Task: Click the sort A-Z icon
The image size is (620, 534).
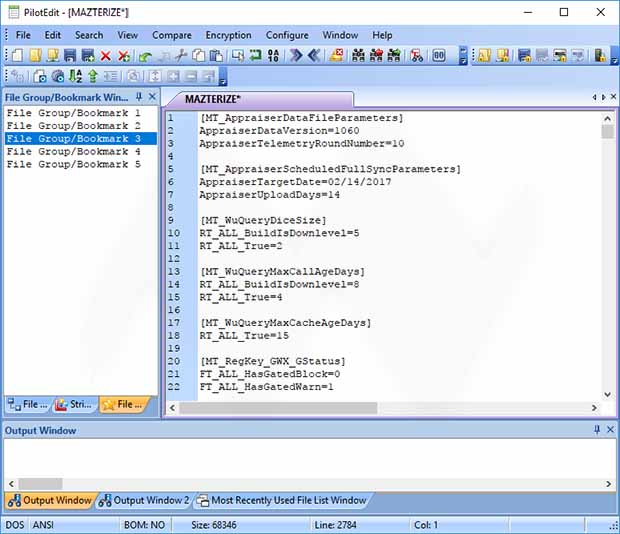Action: 76,75
